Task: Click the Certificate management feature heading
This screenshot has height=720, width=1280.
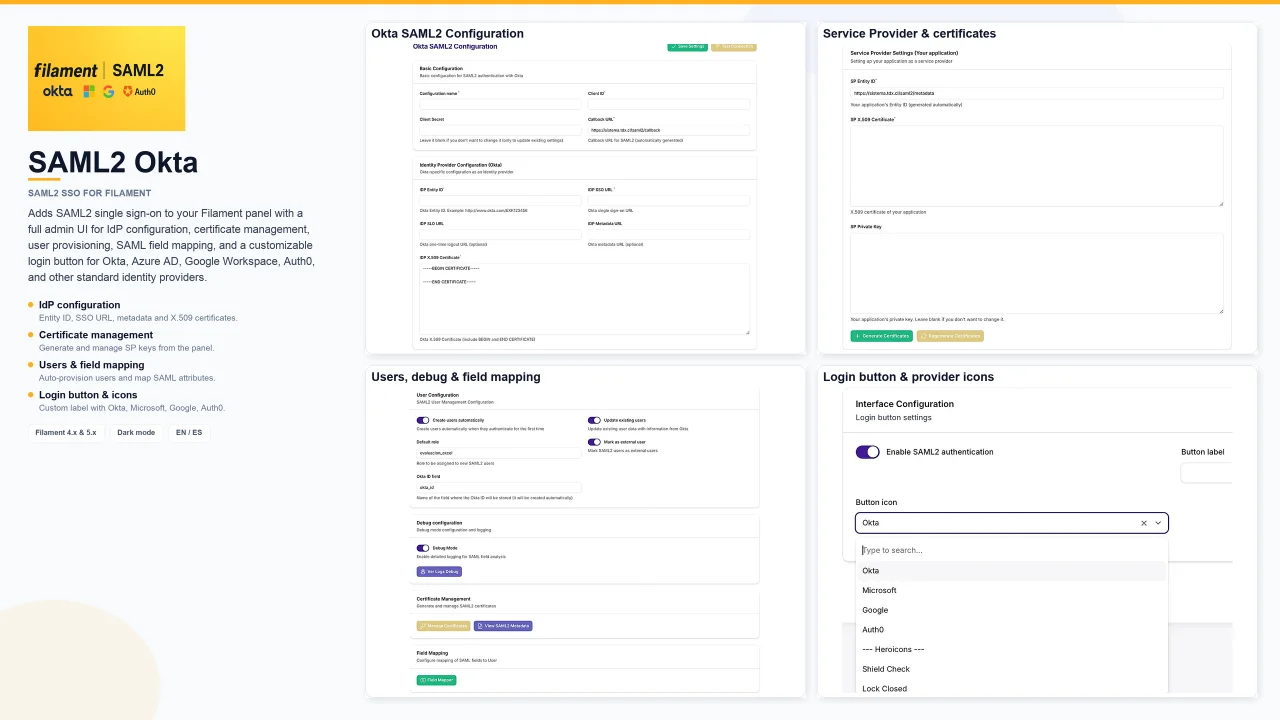Action: tap(96, 335)
